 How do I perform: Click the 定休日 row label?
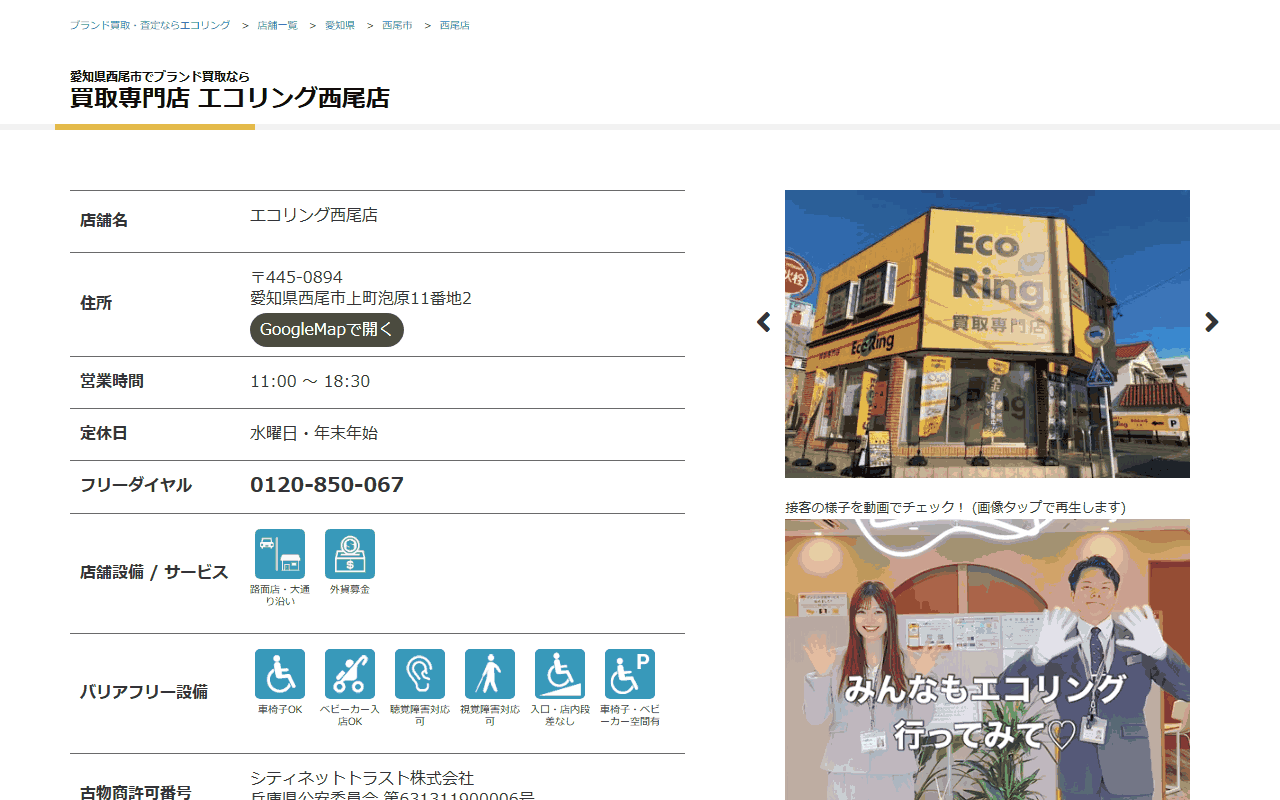coord(104,433)
